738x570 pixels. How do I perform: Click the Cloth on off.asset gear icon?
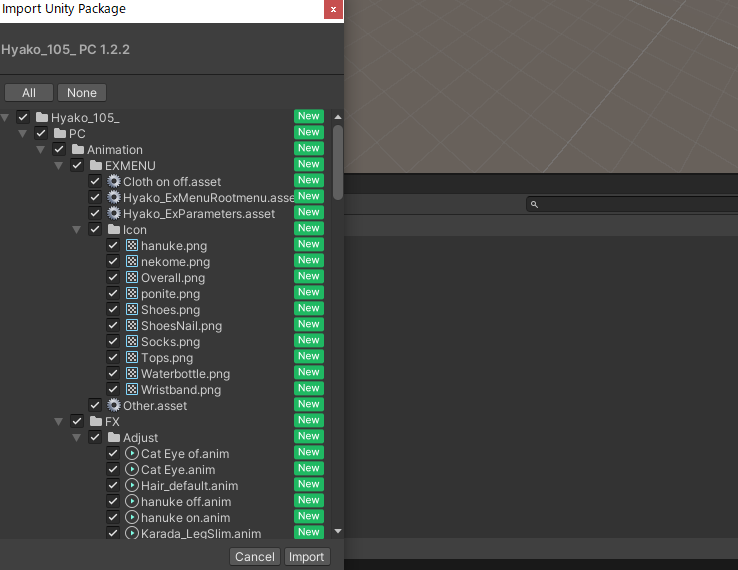[114, 181]
